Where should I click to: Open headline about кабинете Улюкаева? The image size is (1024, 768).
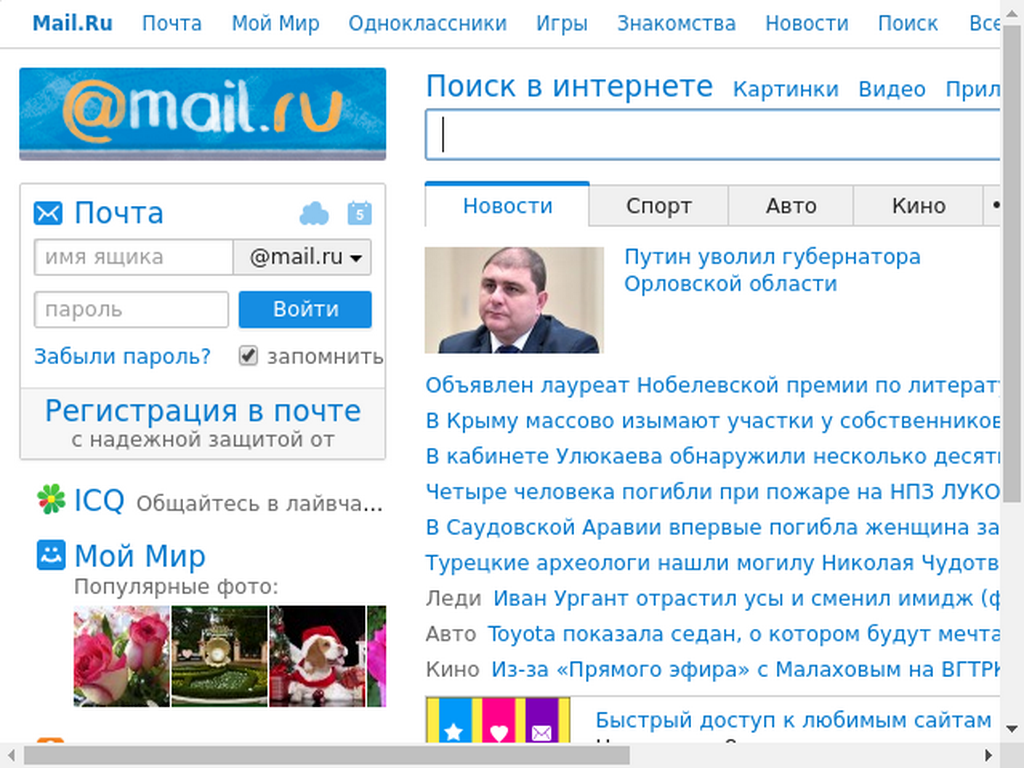pyautogui.click(x=712, y=456)
